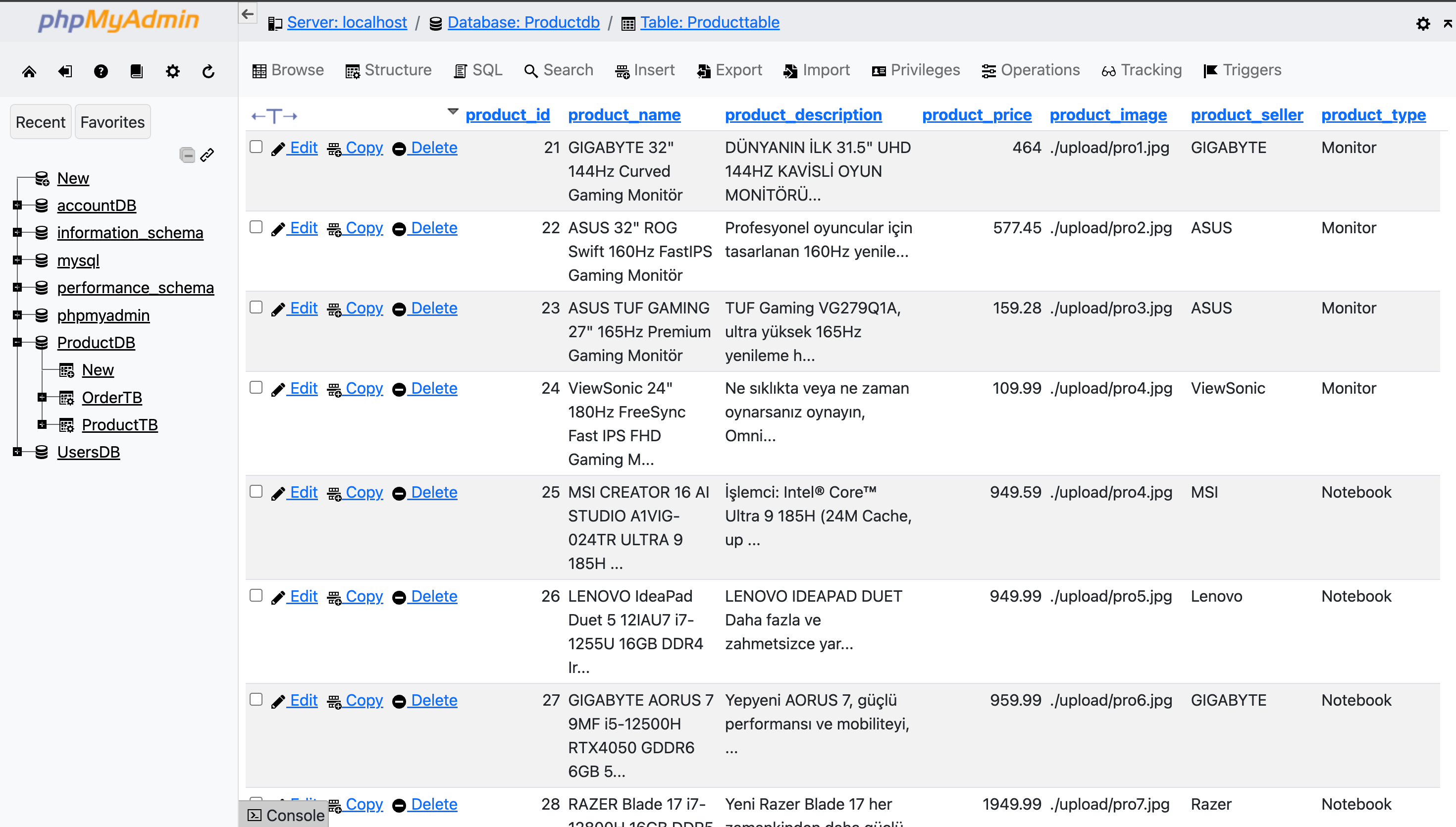Click the ProductTB table icon
The width and height of the screenshot is (1456, 827).
(66, 425)
